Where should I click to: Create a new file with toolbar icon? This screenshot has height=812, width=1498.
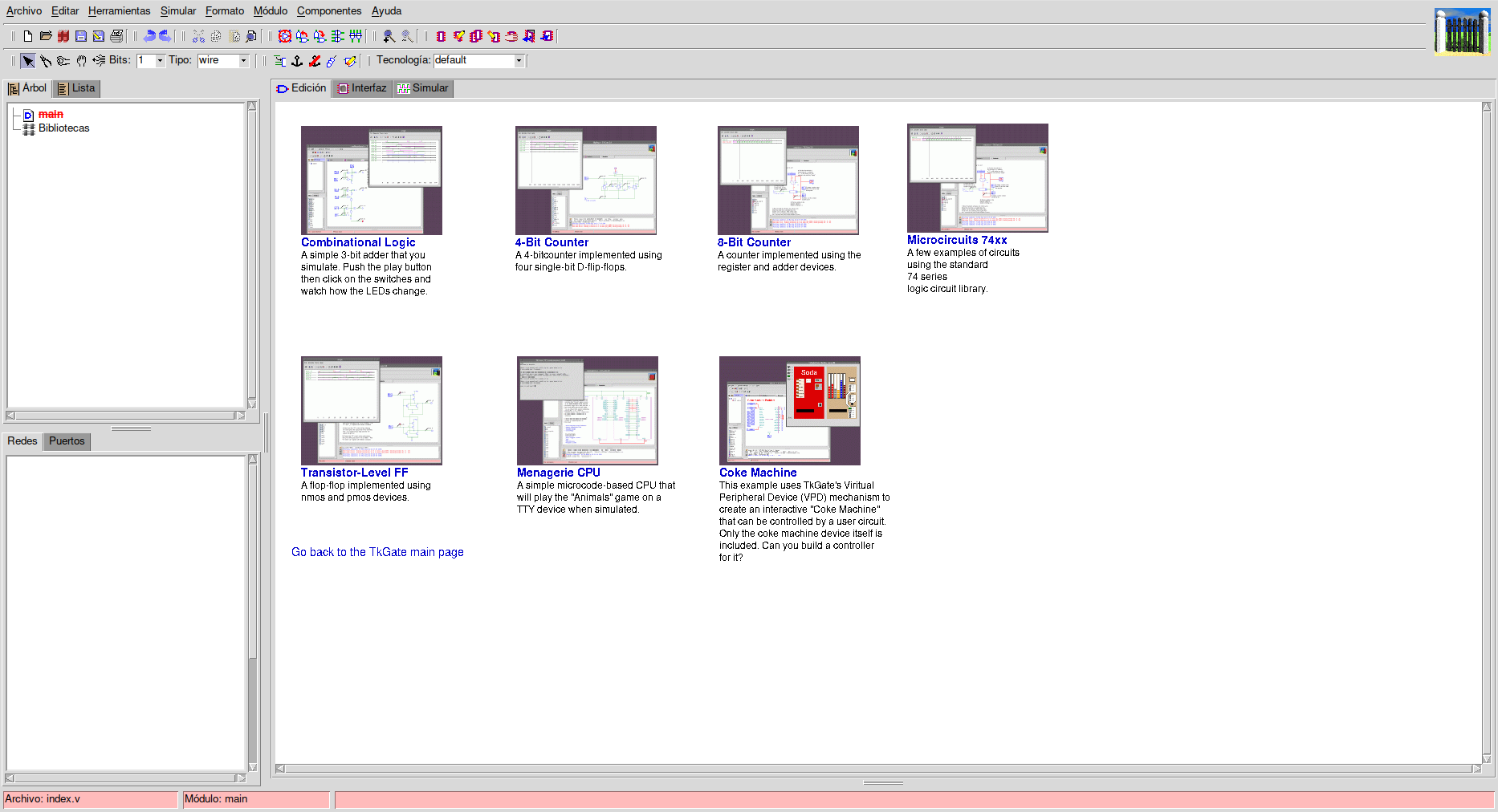coord(28,36)
